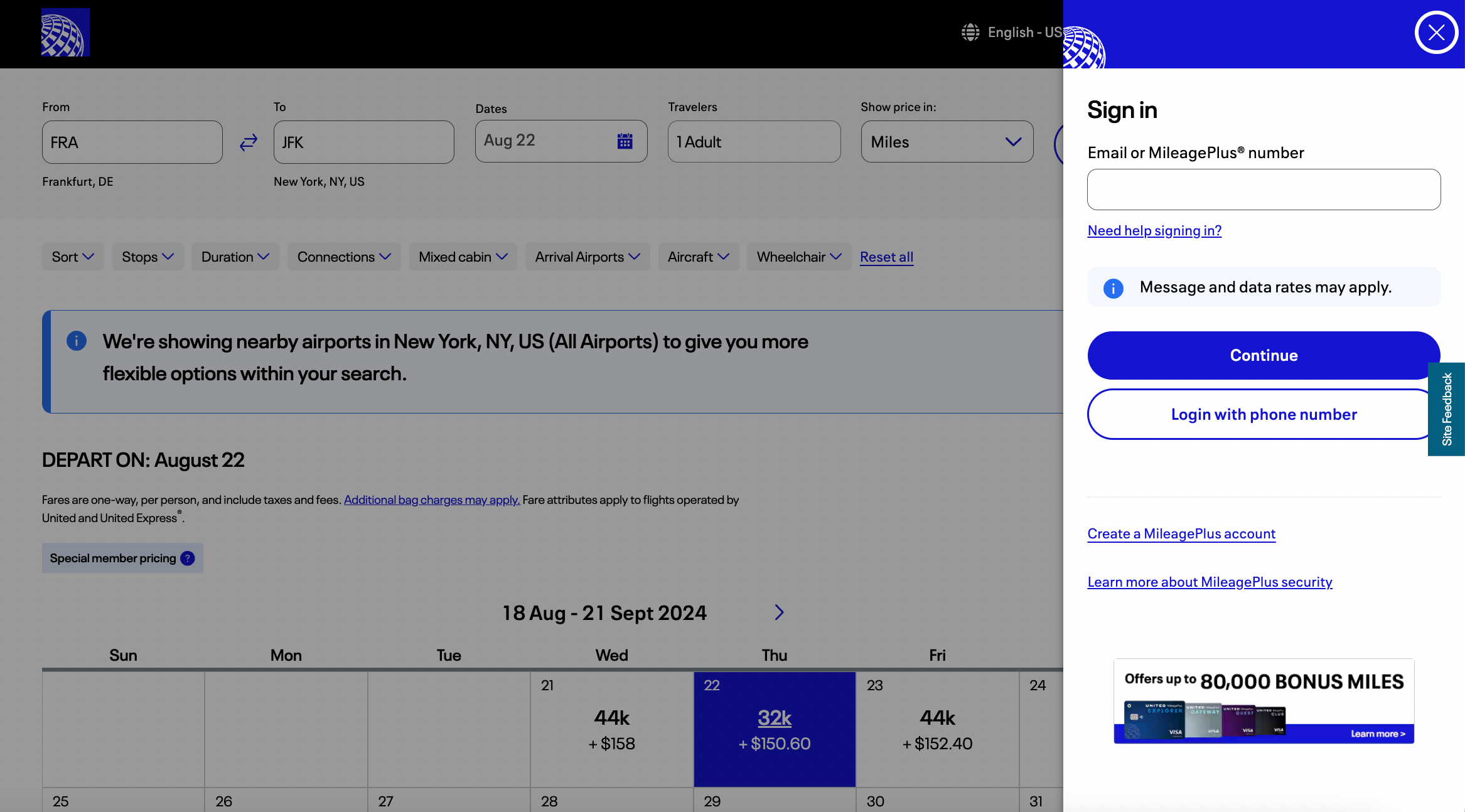Open the Mixed cabin filter menu
1465x812 pixels.
pos(463,257)
